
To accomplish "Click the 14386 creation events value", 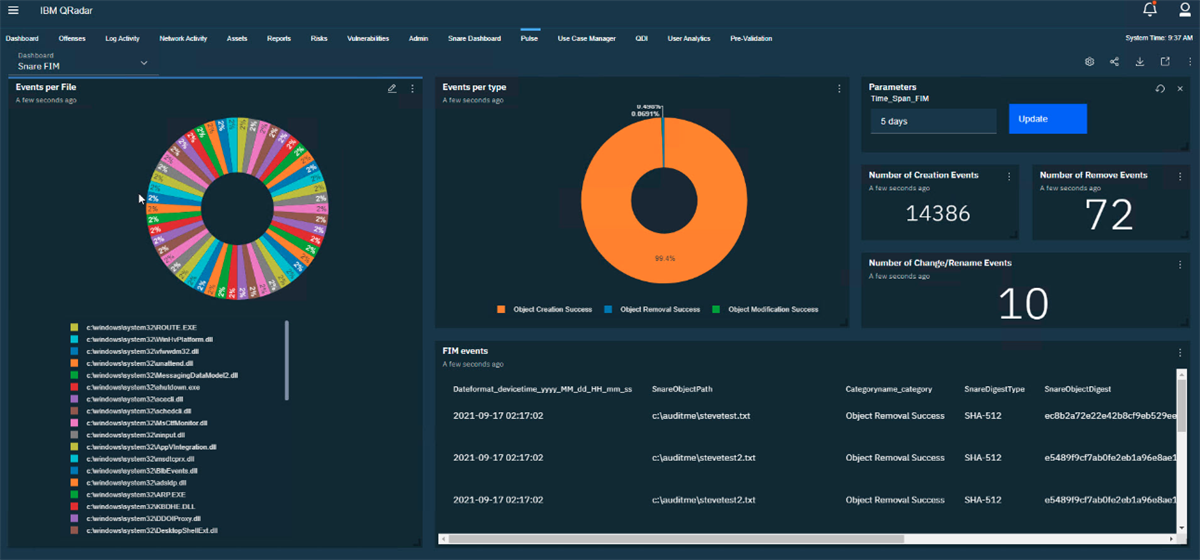I will click(x=938, y=213).
